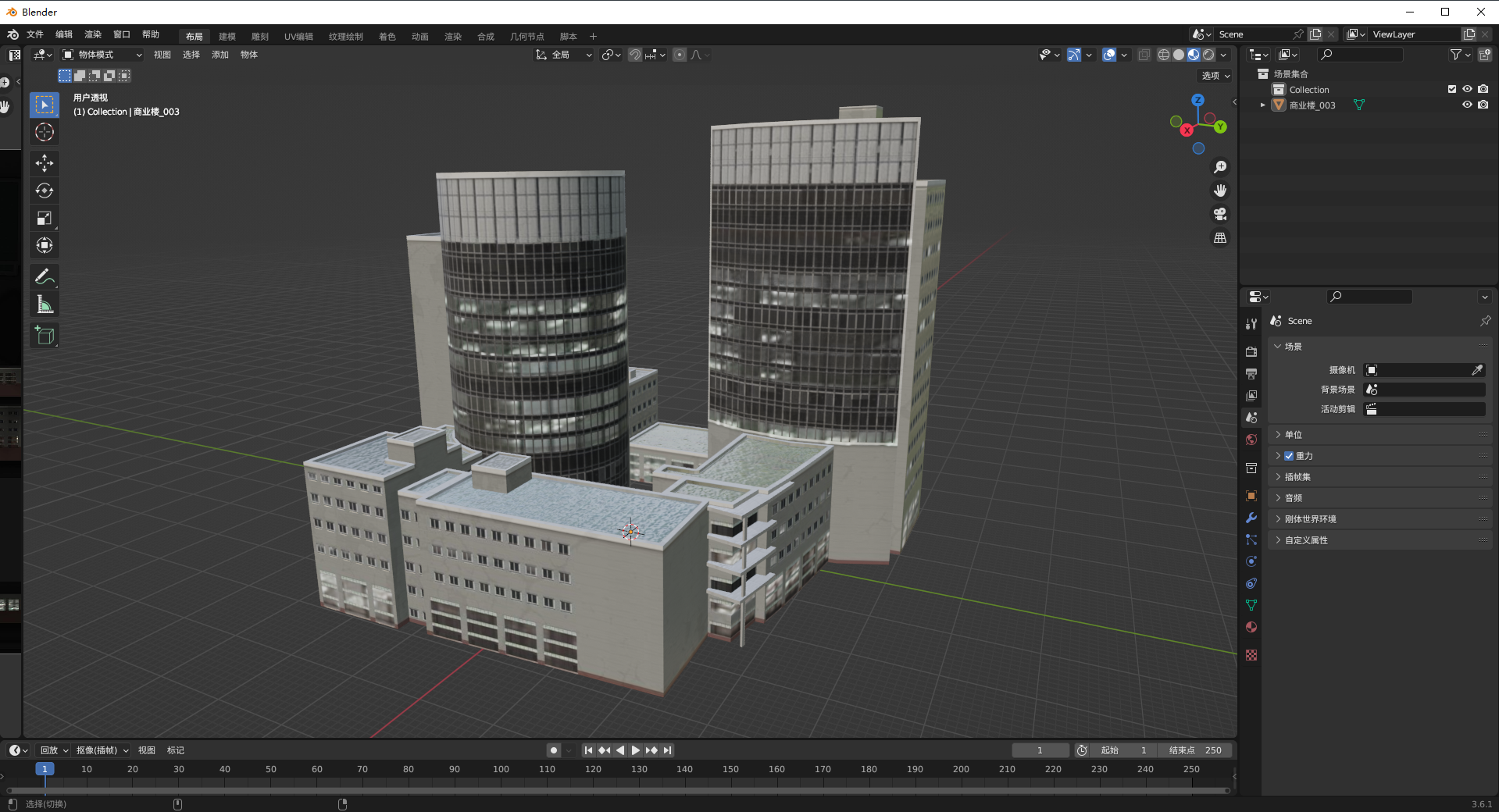Click the Add Cube tool

tap(45, 336)
